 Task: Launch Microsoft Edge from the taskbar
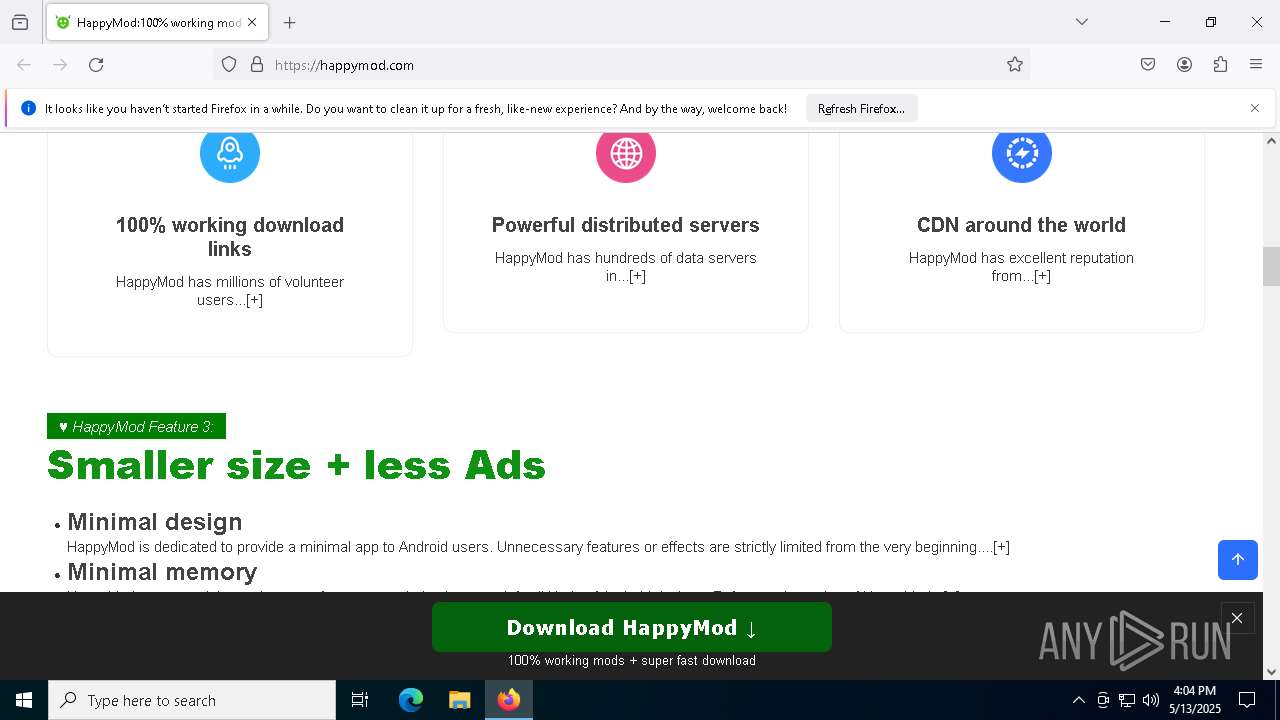click(411, 700)
